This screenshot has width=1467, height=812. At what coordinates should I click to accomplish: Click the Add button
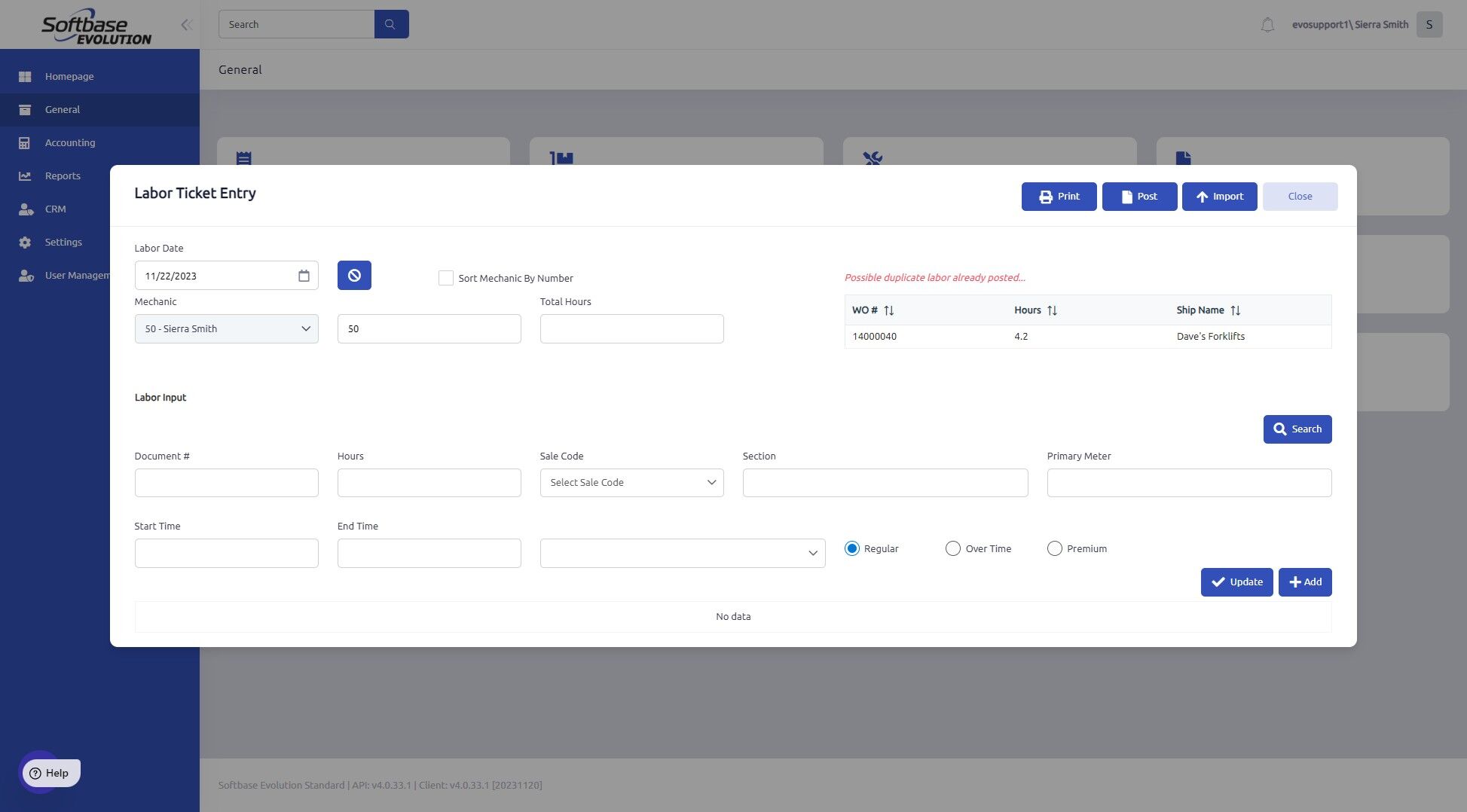pos(1305,582)
